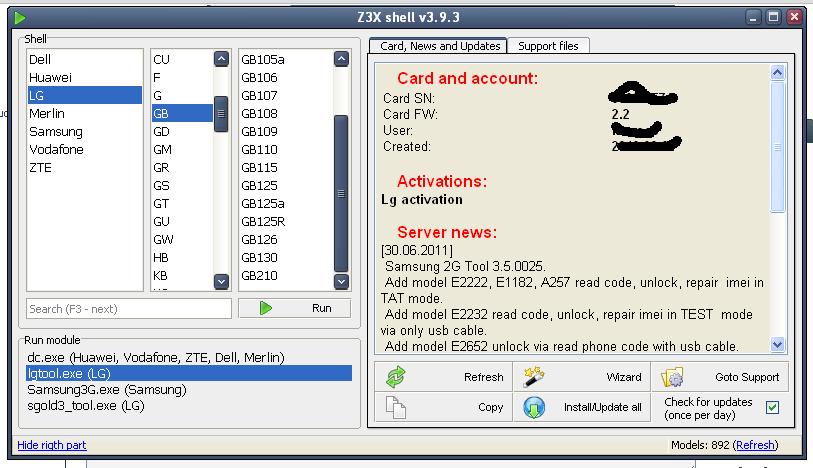This screenshot has width=813, height=468.
Task: Select Merlin in the brand list
Action: [85, 114]
